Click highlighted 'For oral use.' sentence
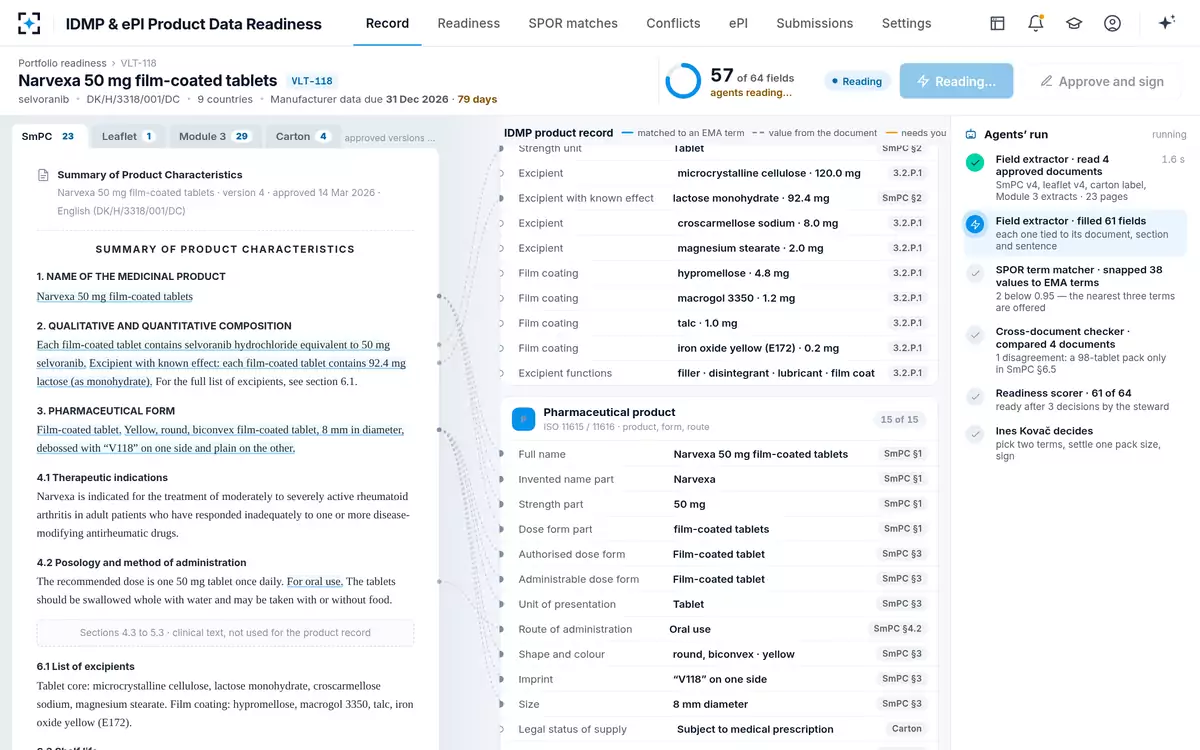This screenshot has height=750, width=1200. 315,581
